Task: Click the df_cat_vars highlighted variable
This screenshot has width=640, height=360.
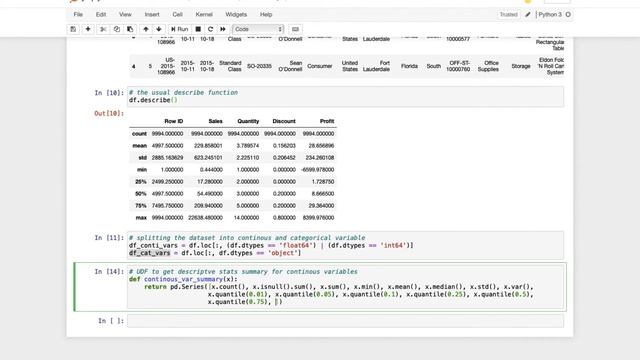Action: [149, 253]
